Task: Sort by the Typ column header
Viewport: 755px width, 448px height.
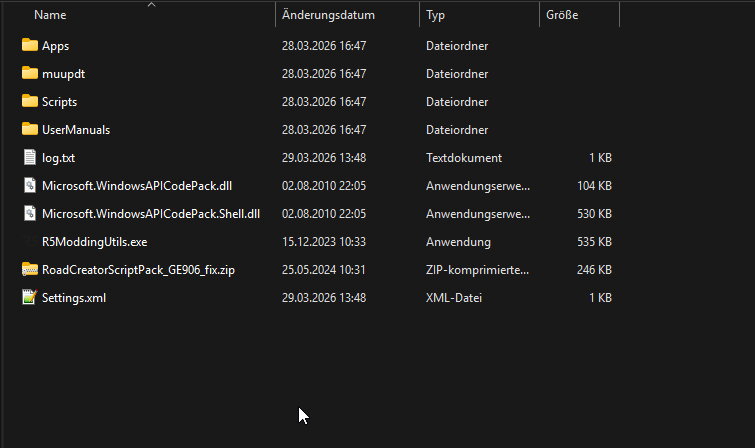Action: 436,16
